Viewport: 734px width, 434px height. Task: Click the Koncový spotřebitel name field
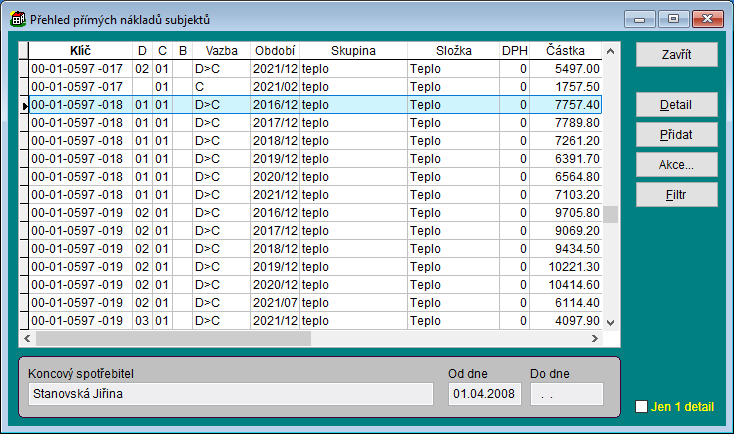231,394
